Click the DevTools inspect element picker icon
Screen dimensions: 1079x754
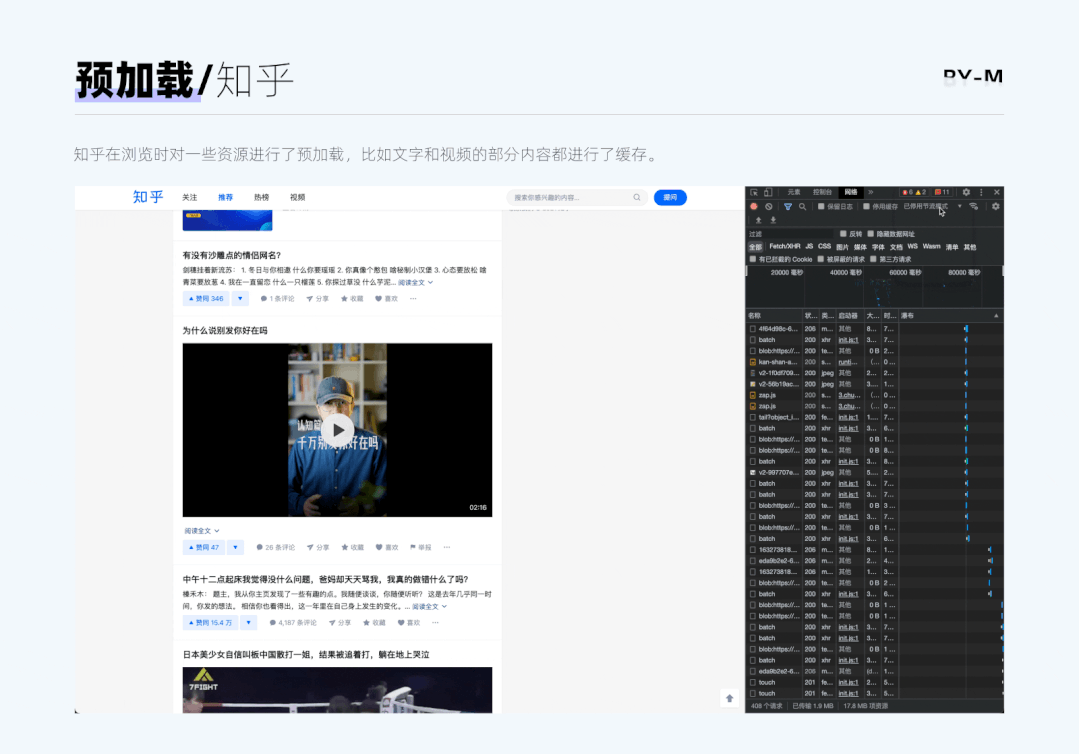[754, 193]
